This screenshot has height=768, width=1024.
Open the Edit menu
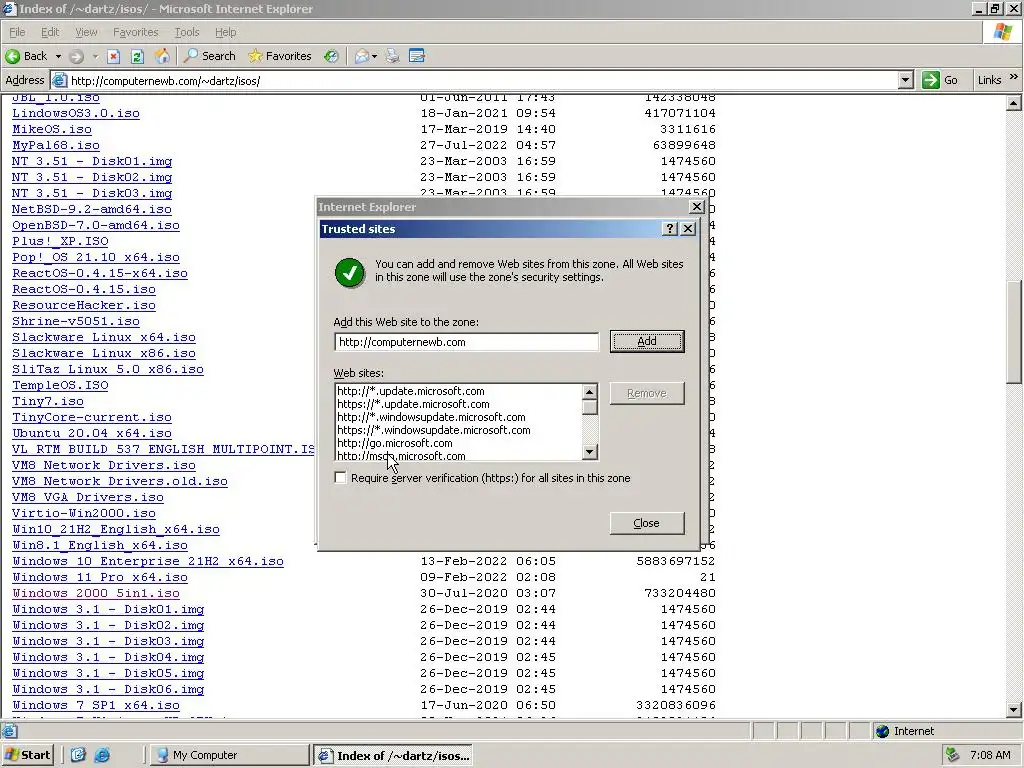pyautogui.click(x=50, y=32)
